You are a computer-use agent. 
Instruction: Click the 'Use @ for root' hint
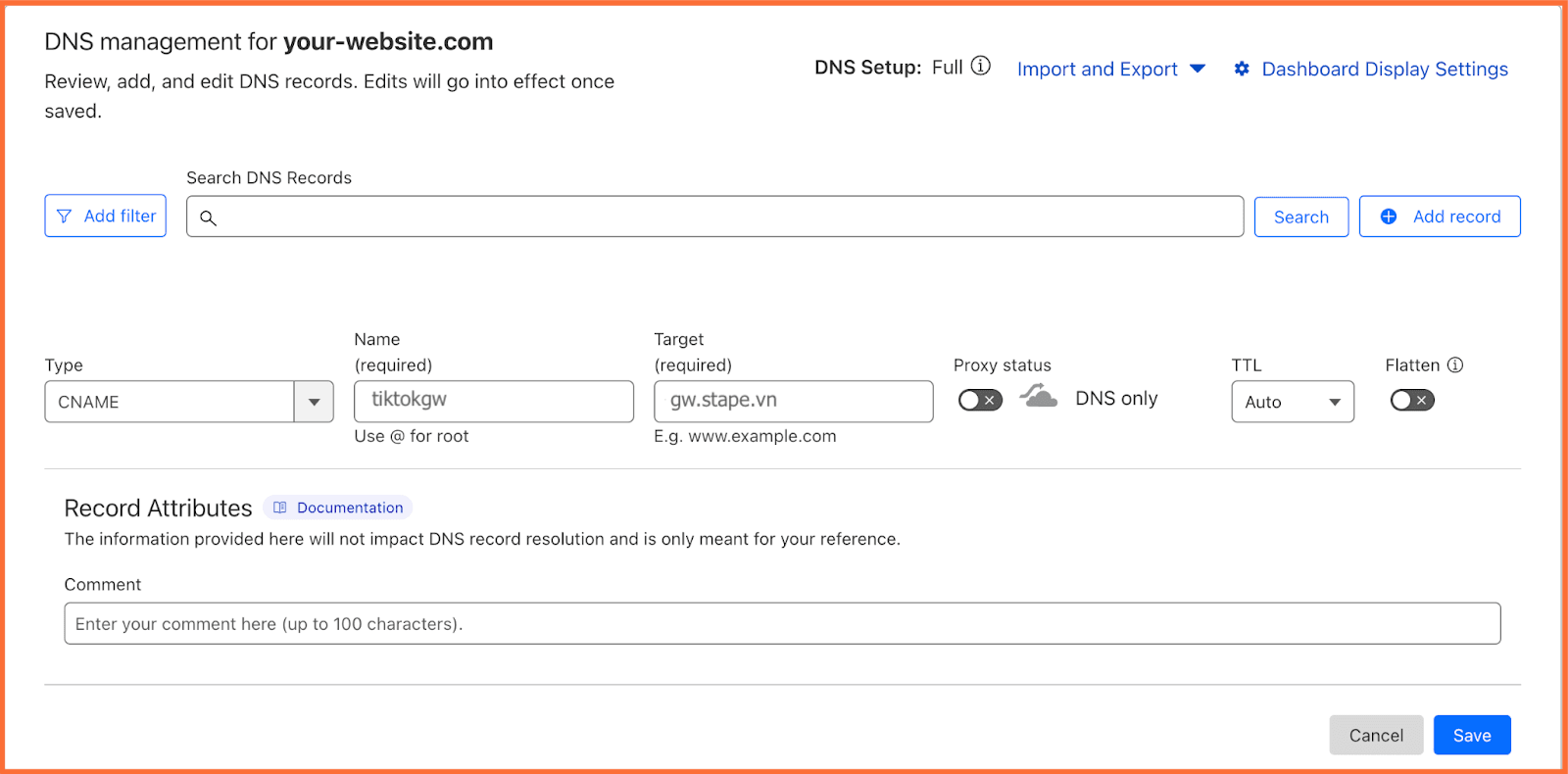[412, 436]
